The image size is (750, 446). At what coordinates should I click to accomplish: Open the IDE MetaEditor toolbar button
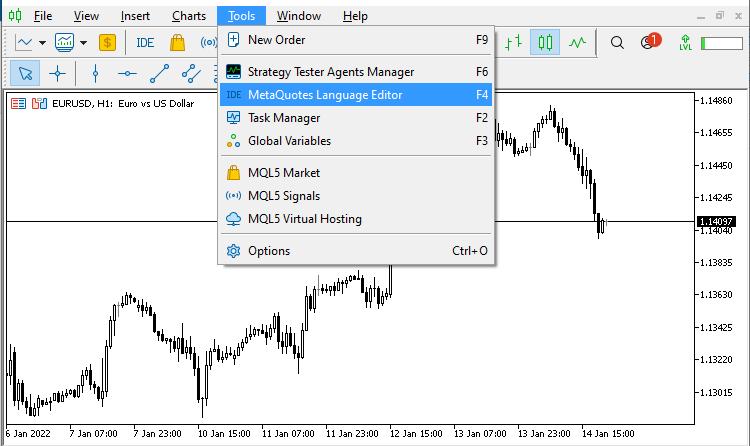(x=145, y=42)
